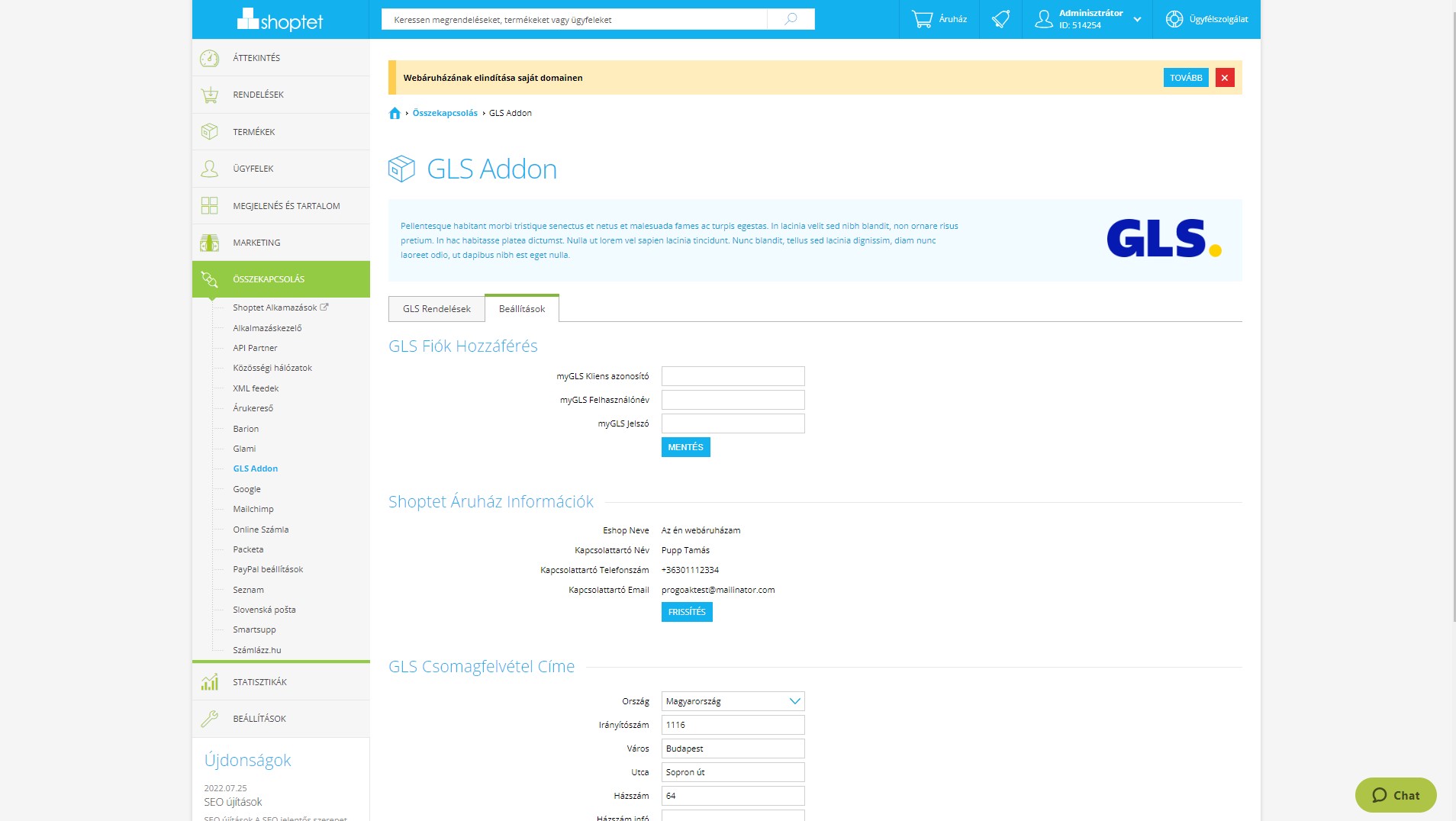Screen dimensions: 1456x821
Task: Open GLS Addon submenu link
Action: pyautogui.click(x=255, y=468)
